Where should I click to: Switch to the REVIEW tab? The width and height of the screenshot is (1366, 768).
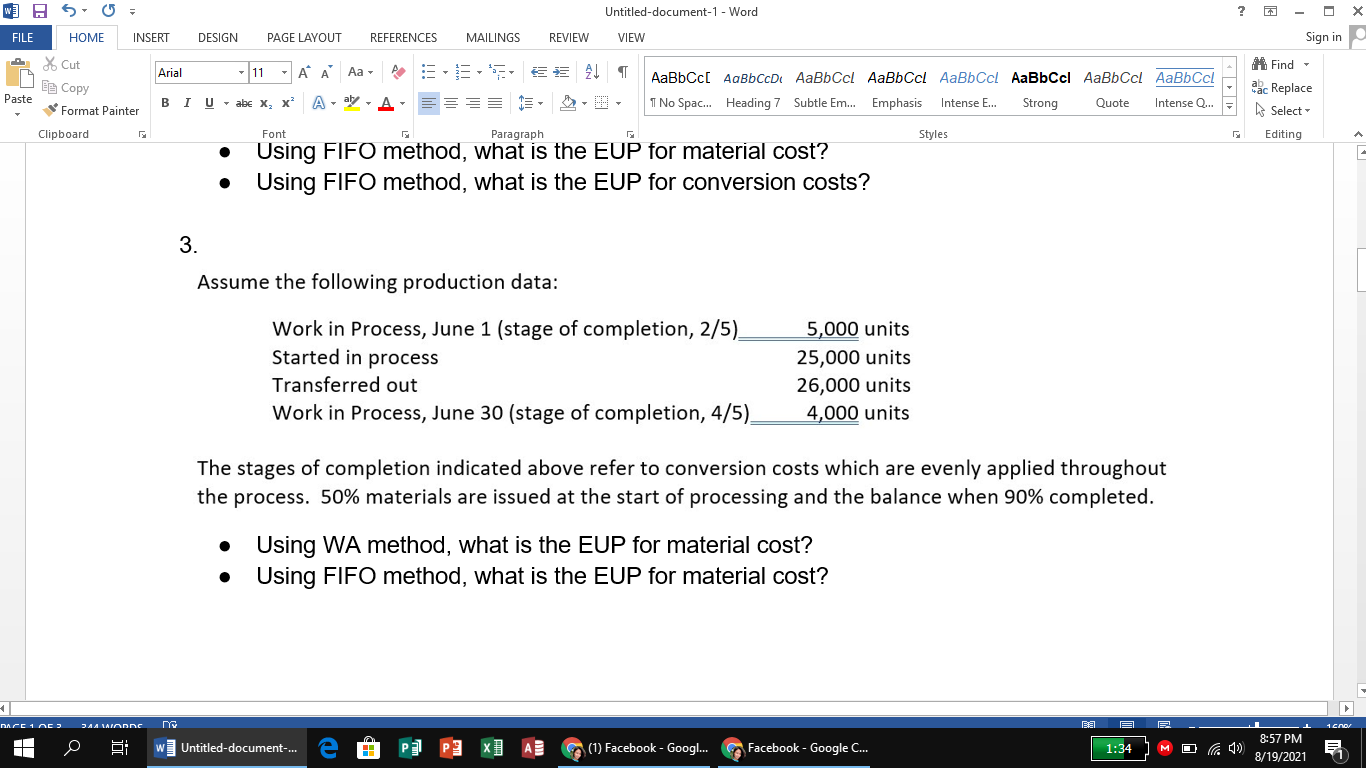coord(568,37)
